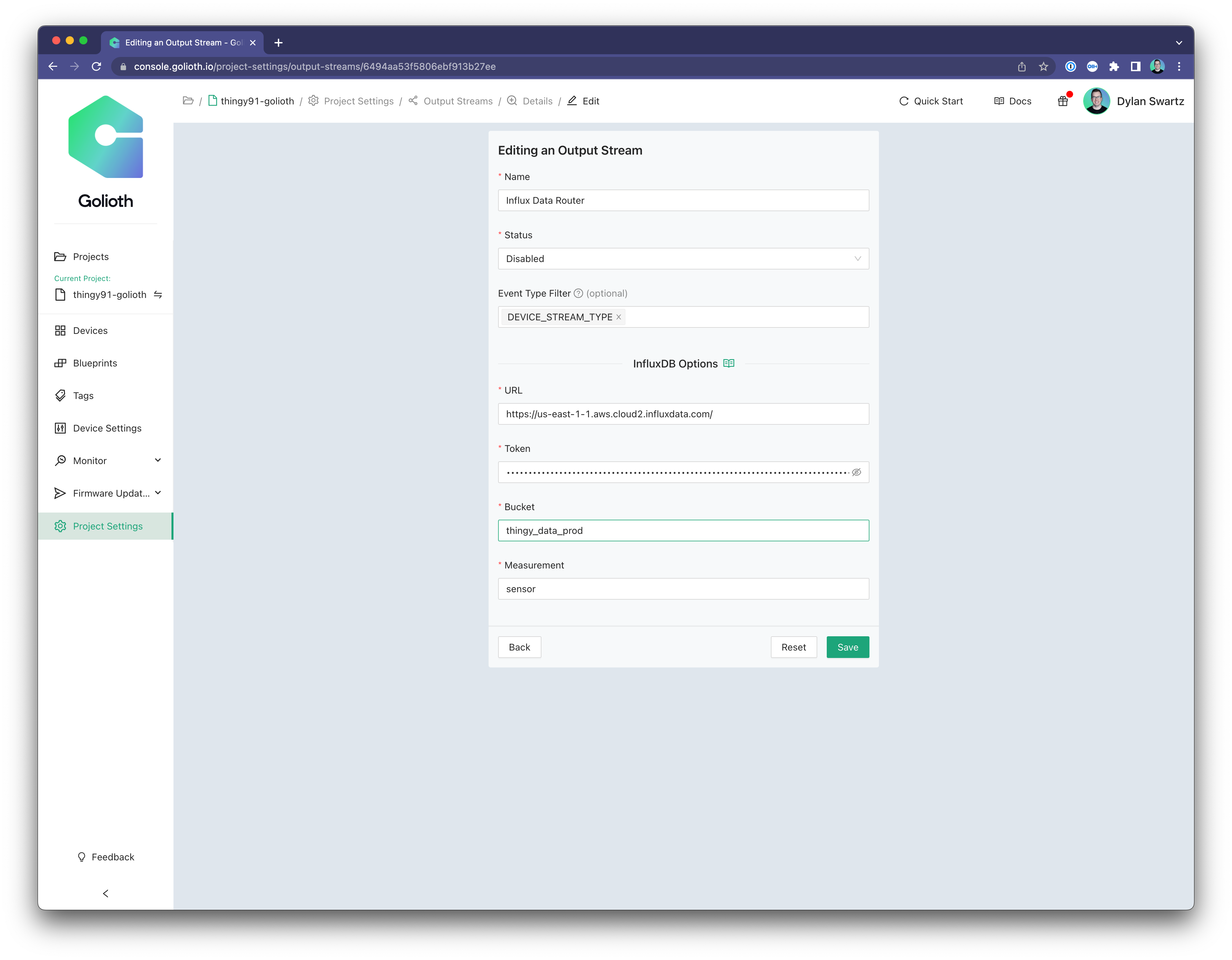This screenshot has width=1232, height=960.
Task: Click the Bucket input field
Action: pos(683,531)
